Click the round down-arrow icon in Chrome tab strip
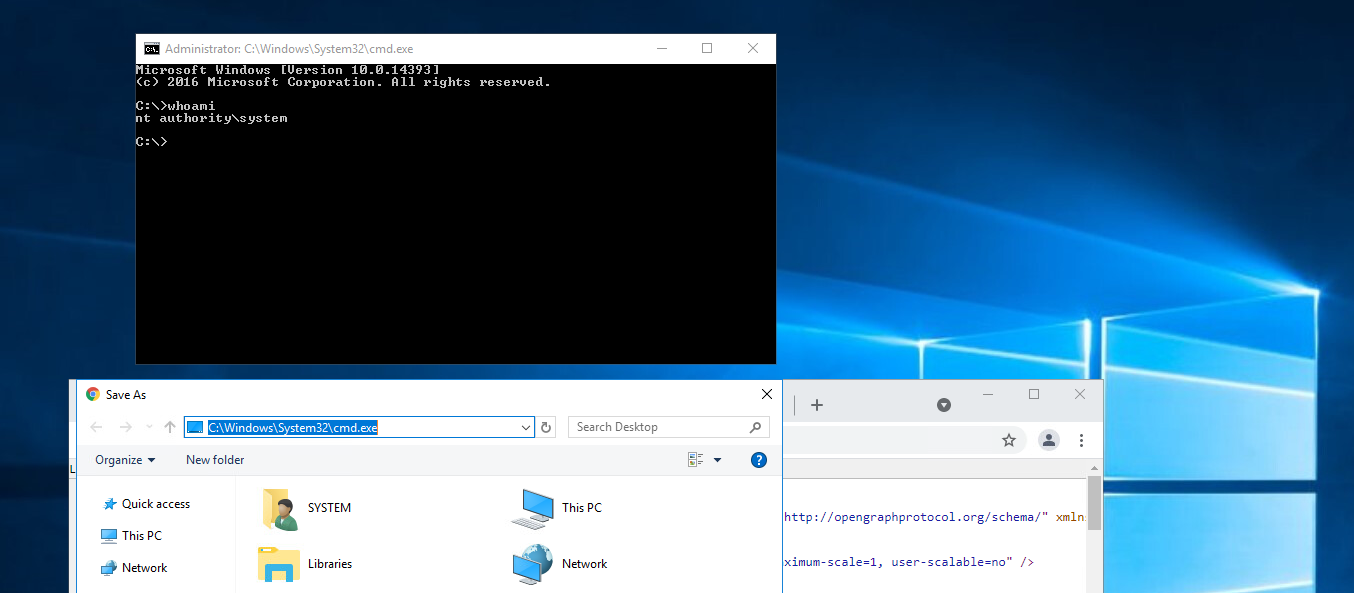Screen dimensions: 1354x593 tap(943, 405)
